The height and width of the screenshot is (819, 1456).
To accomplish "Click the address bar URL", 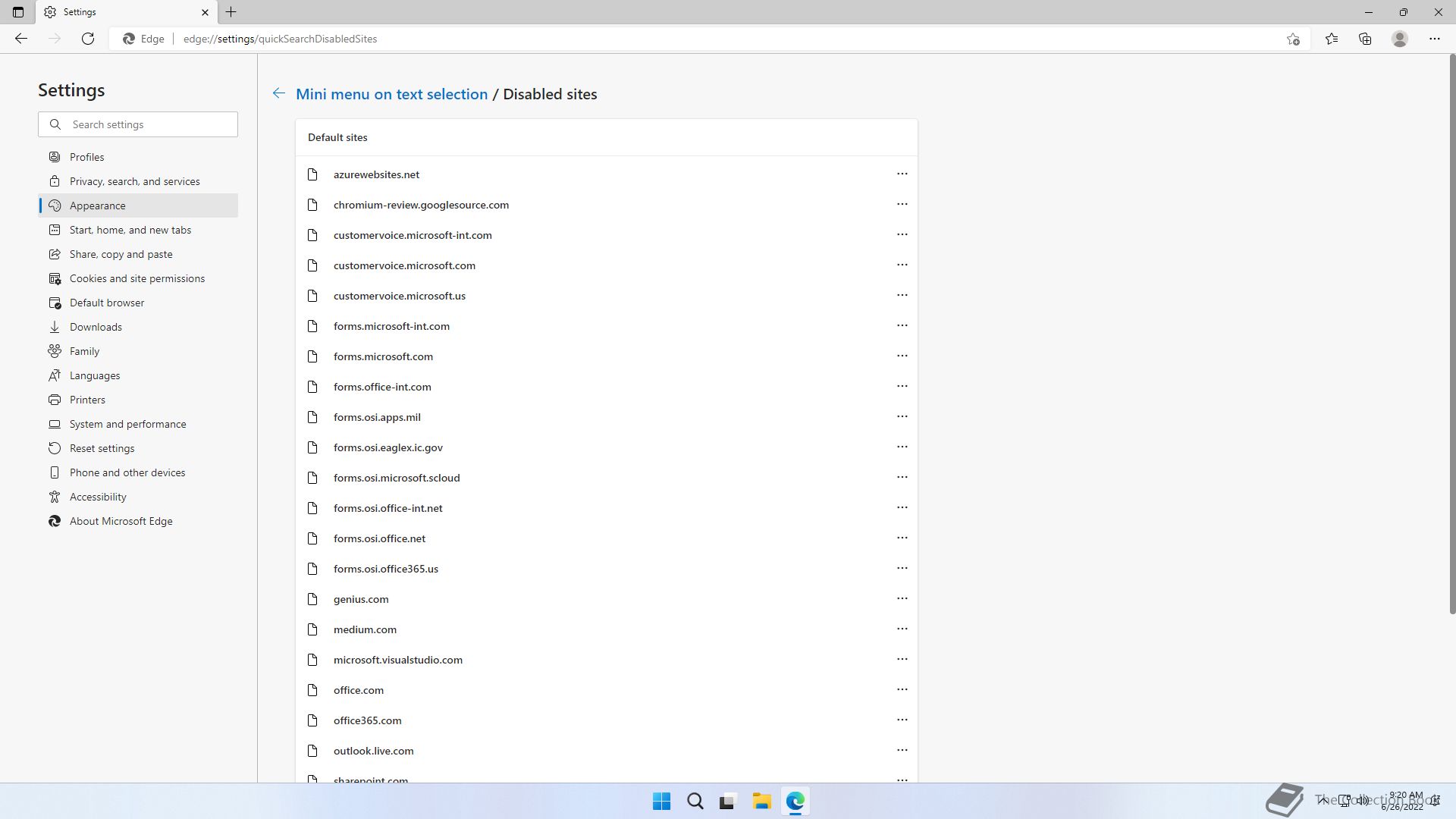I will (x=280, y=39).
